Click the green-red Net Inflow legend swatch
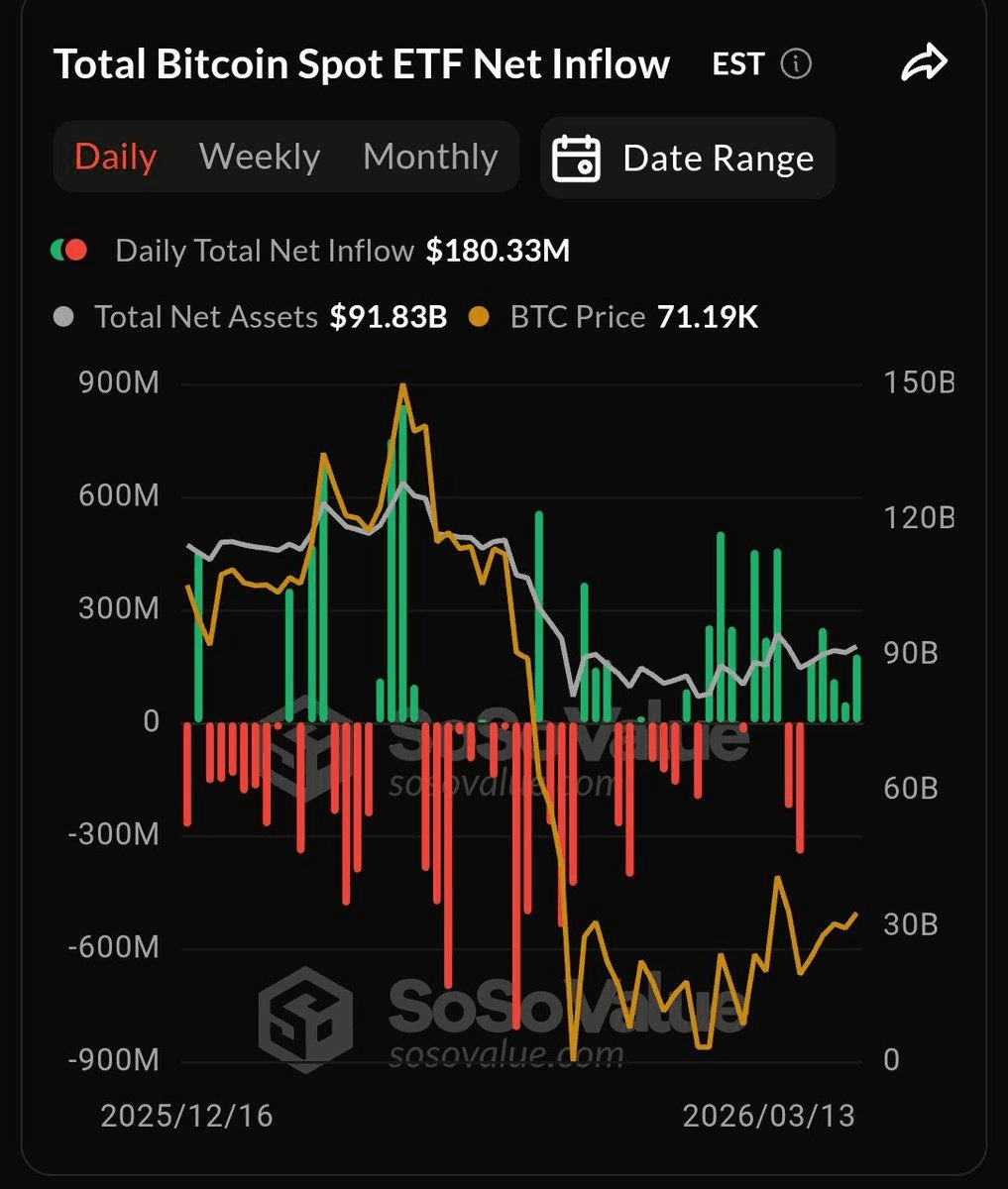1008x1189 pixels. [x=69, y=251]
